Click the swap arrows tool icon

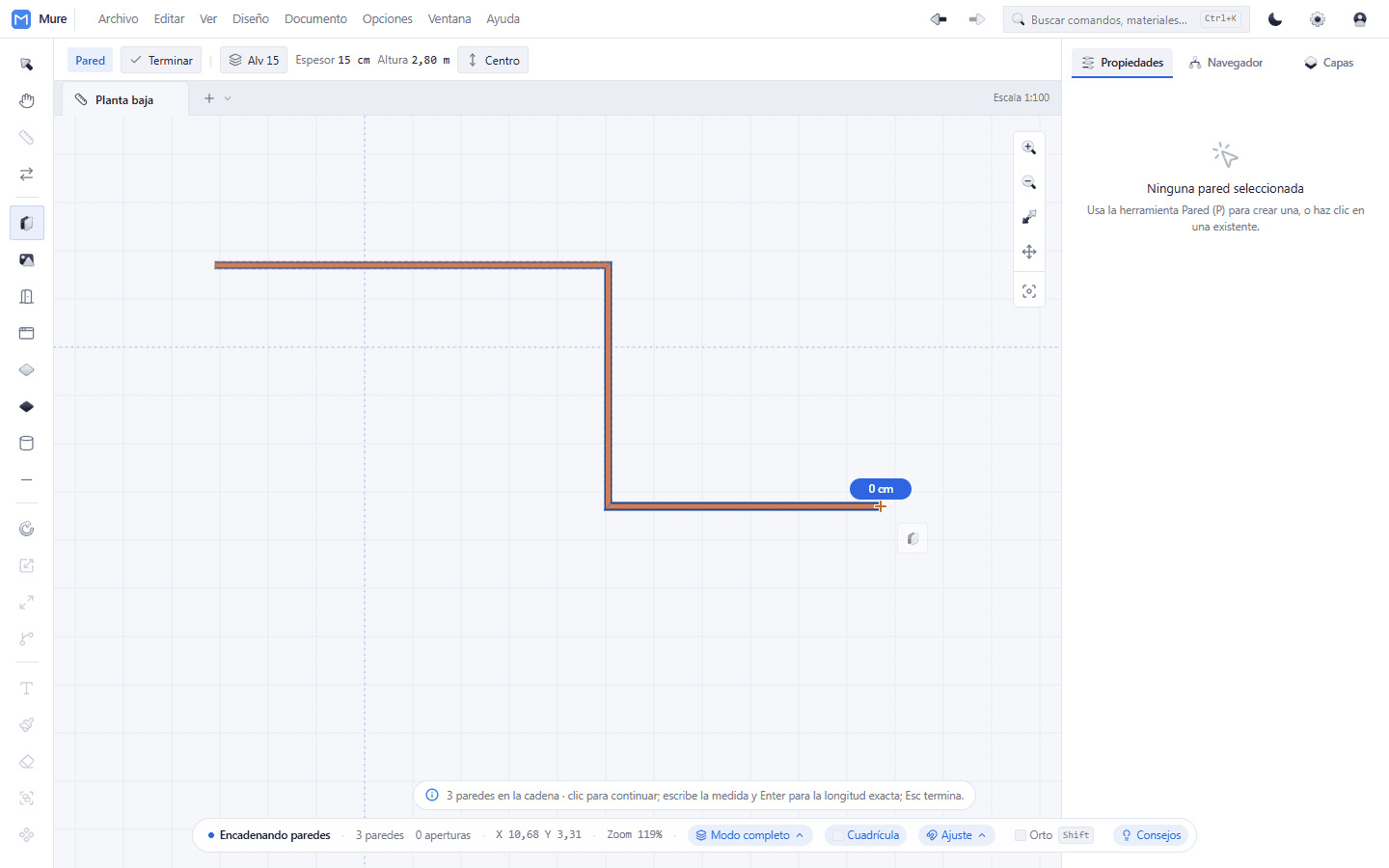point(27,174)
